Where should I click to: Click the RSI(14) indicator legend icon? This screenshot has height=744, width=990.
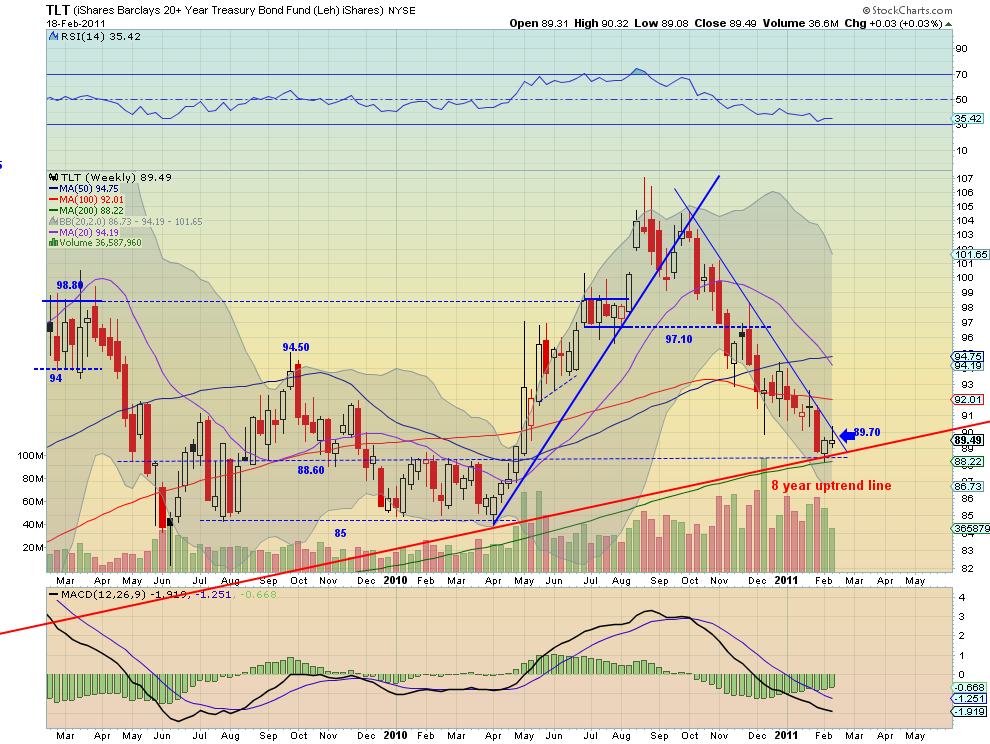53,37
